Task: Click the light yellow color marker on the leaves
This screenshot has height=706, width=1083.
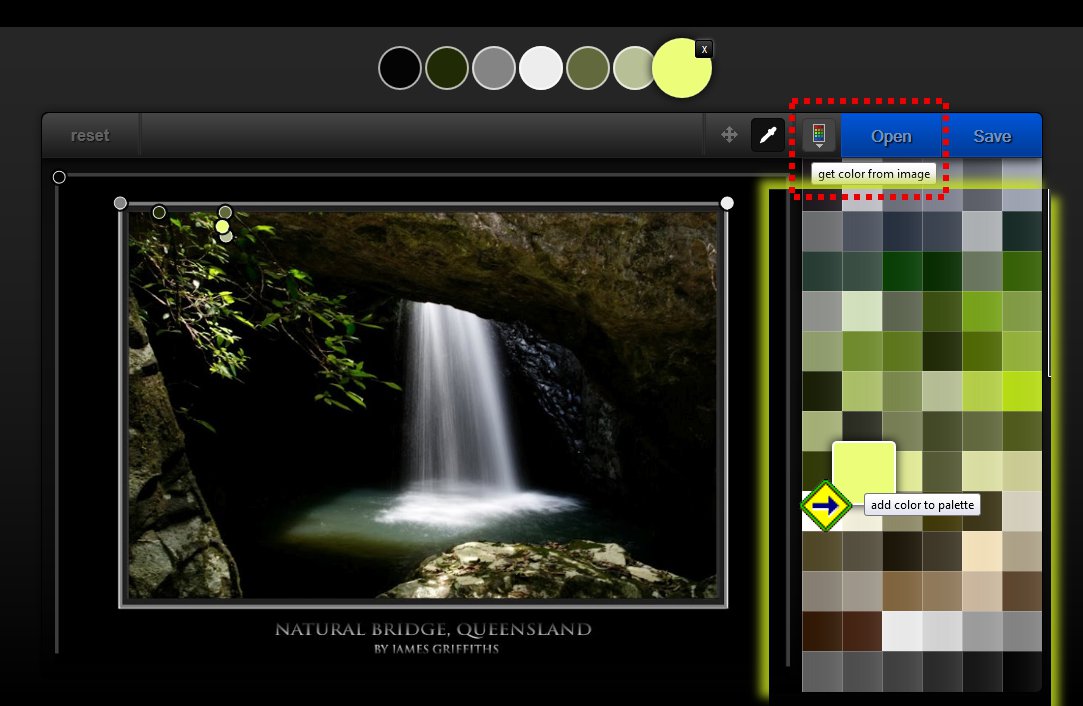Action: 222,227
